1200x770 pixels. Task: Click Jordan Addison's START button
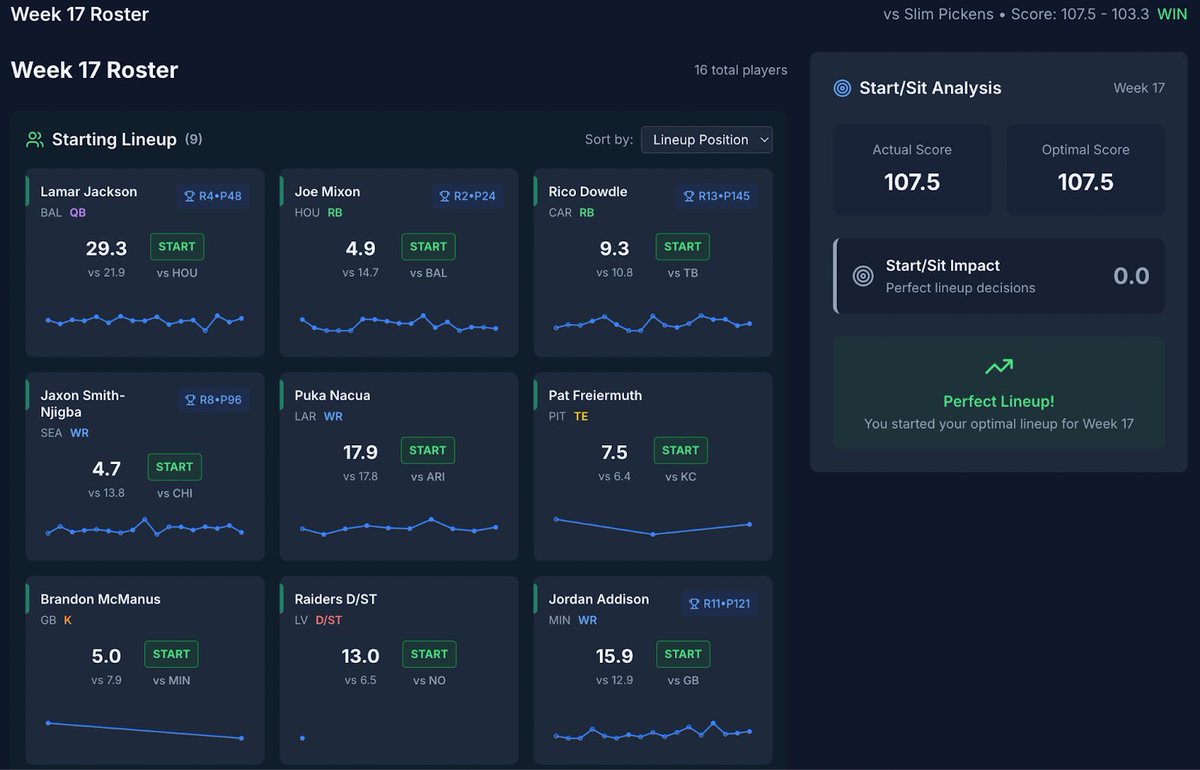point(682,654)
